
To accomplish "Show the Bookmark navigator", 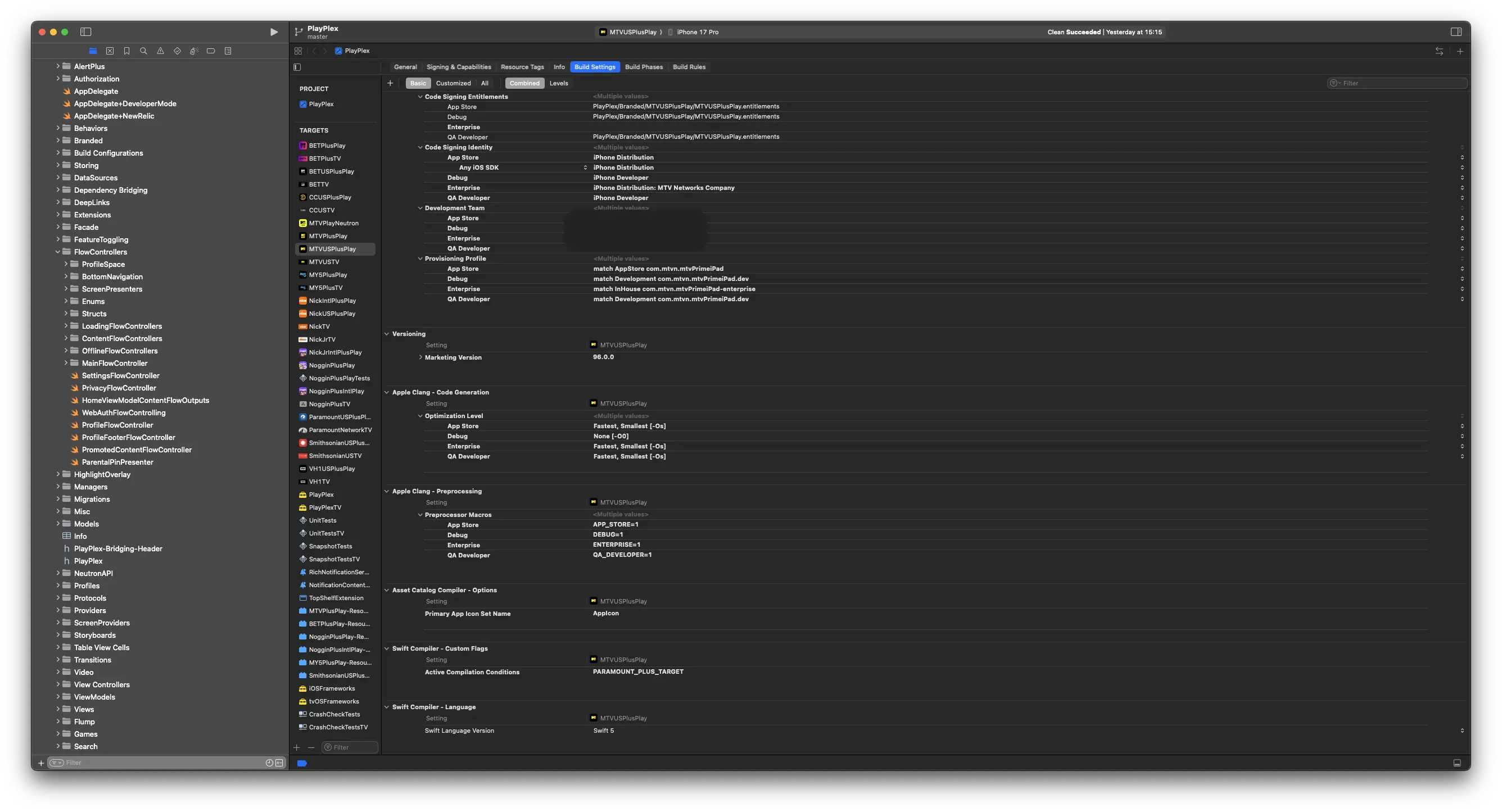I will 126,51.
